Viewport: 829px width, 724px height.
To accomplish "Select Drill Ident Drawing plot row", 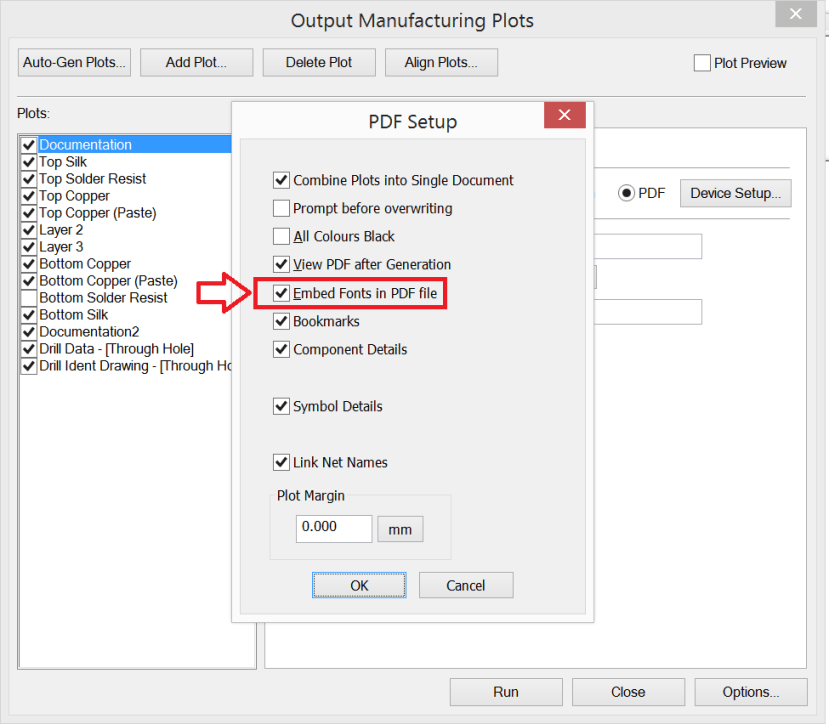I will pos(135,365).
